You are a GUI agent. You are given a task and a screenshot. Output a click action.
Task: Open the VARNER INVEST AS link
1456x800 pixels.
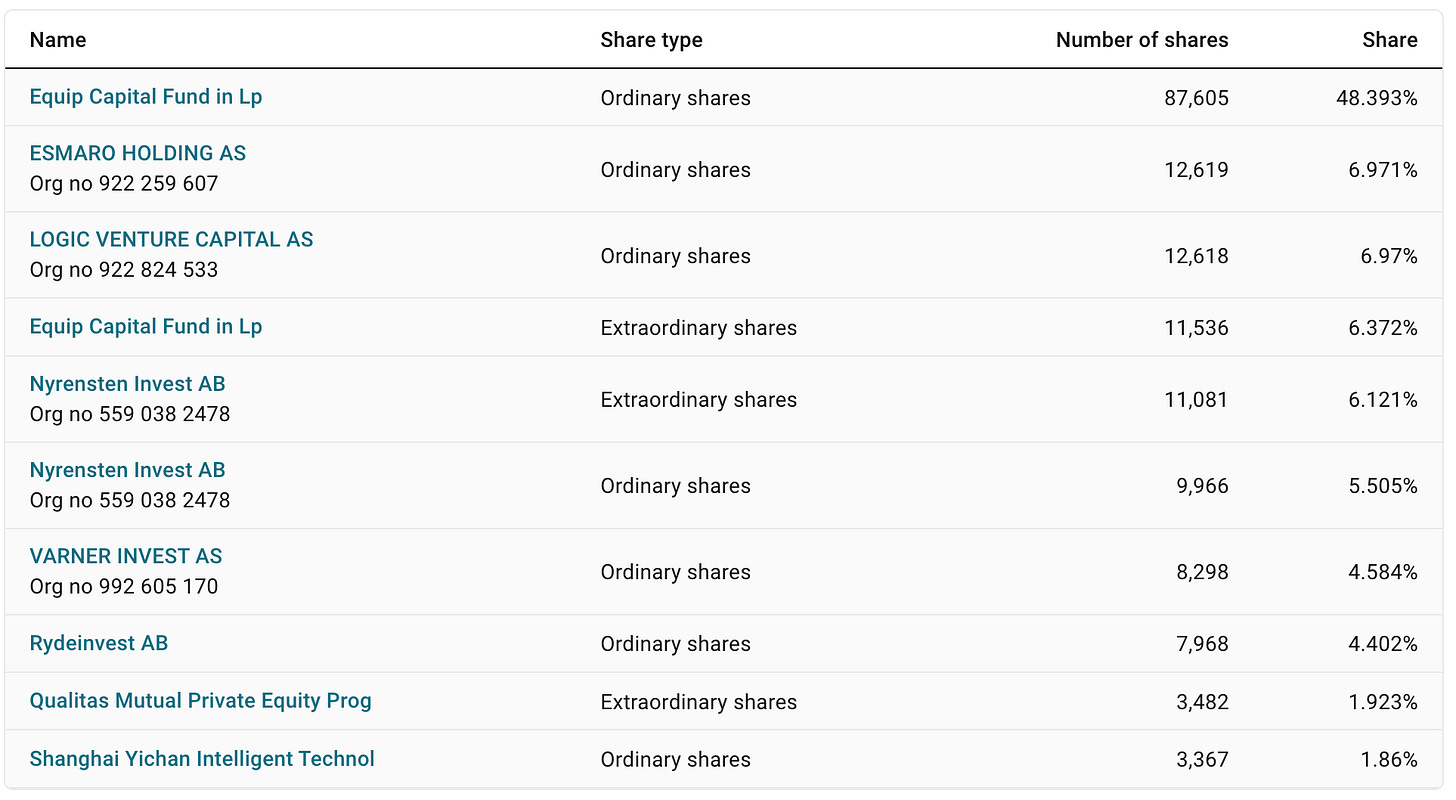point(126,556)
